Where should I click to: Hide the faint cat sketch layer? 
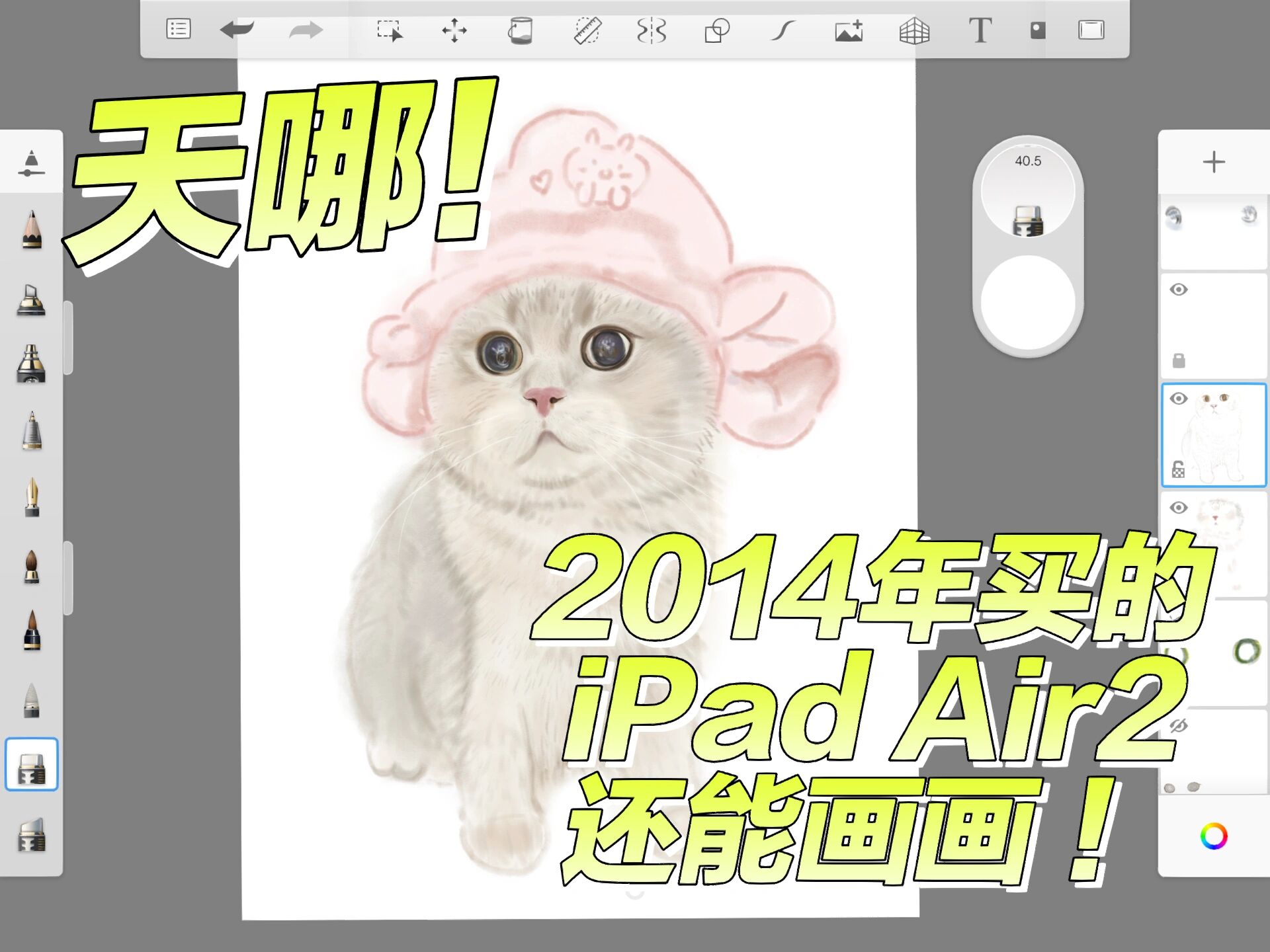pyautogui.click(x=1179, y=508)
